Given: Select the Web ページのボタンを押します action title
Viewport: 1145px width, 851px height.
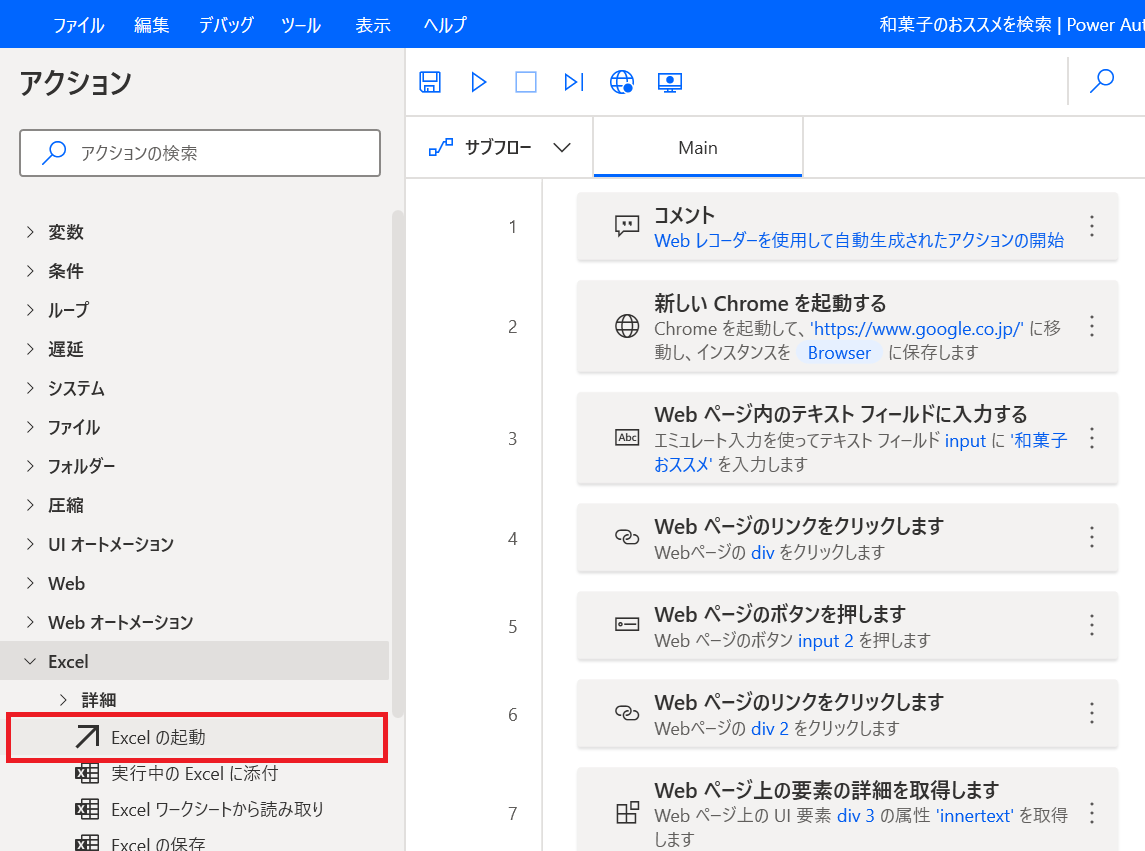Looking at the screenshot, I should click(x=780, y=614).
